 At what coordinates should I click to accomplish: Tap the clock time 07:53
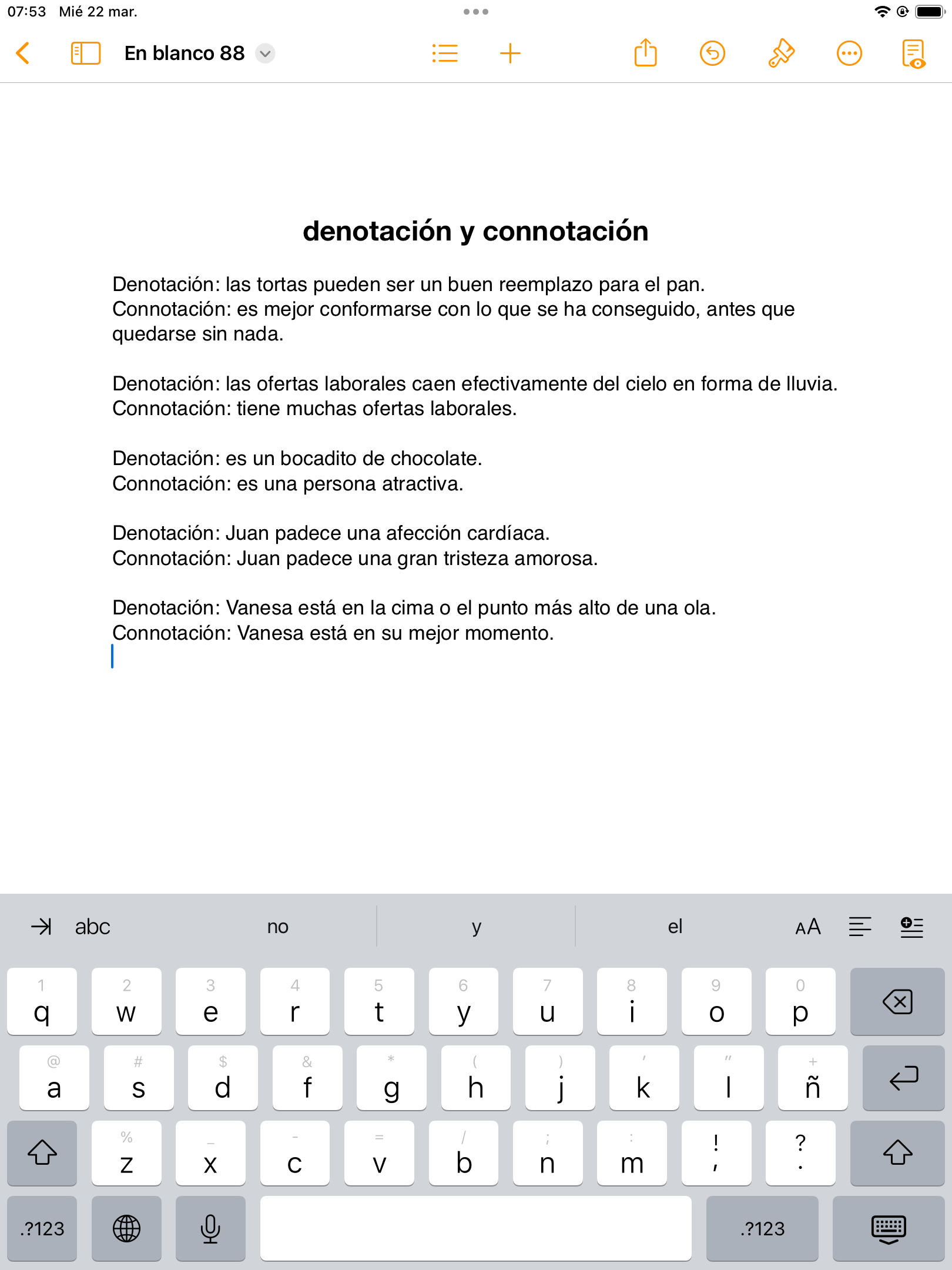26,12
